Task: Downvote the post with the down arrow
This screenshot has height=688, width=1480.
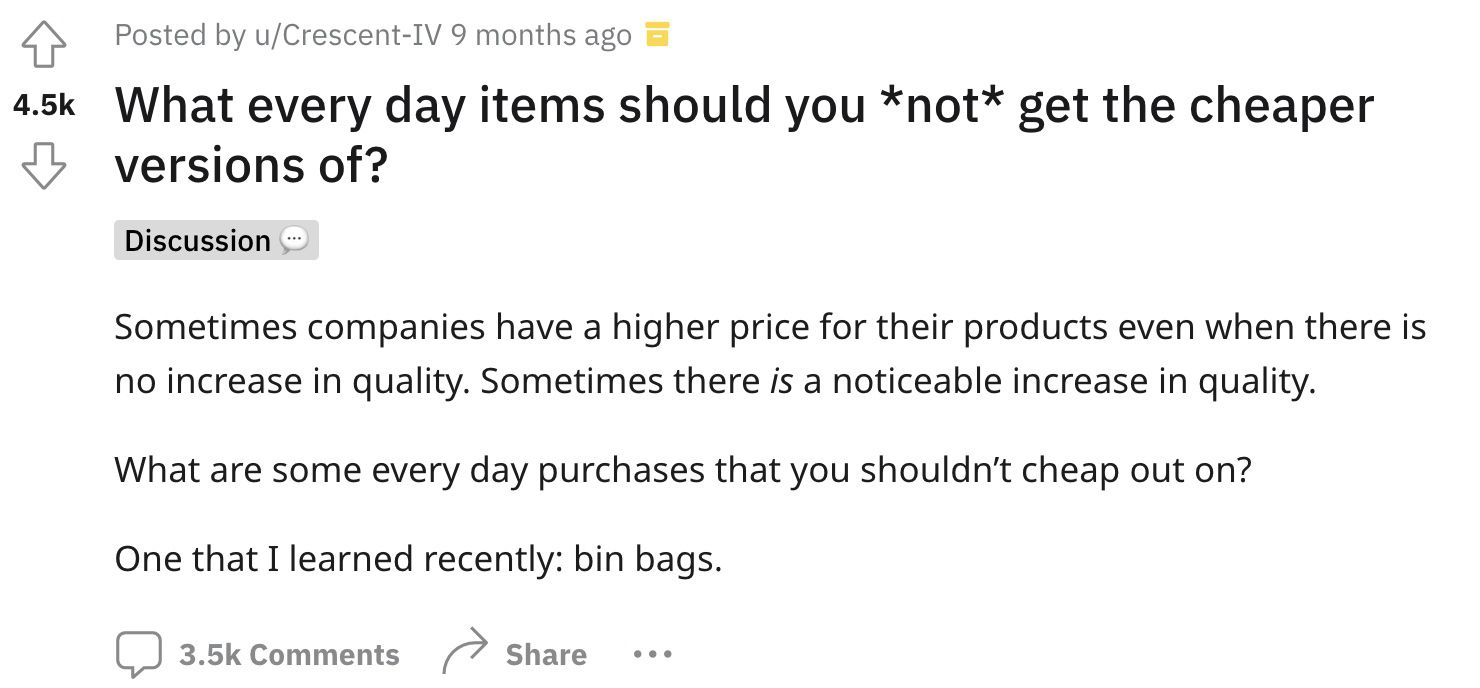Action: point(42,166)
